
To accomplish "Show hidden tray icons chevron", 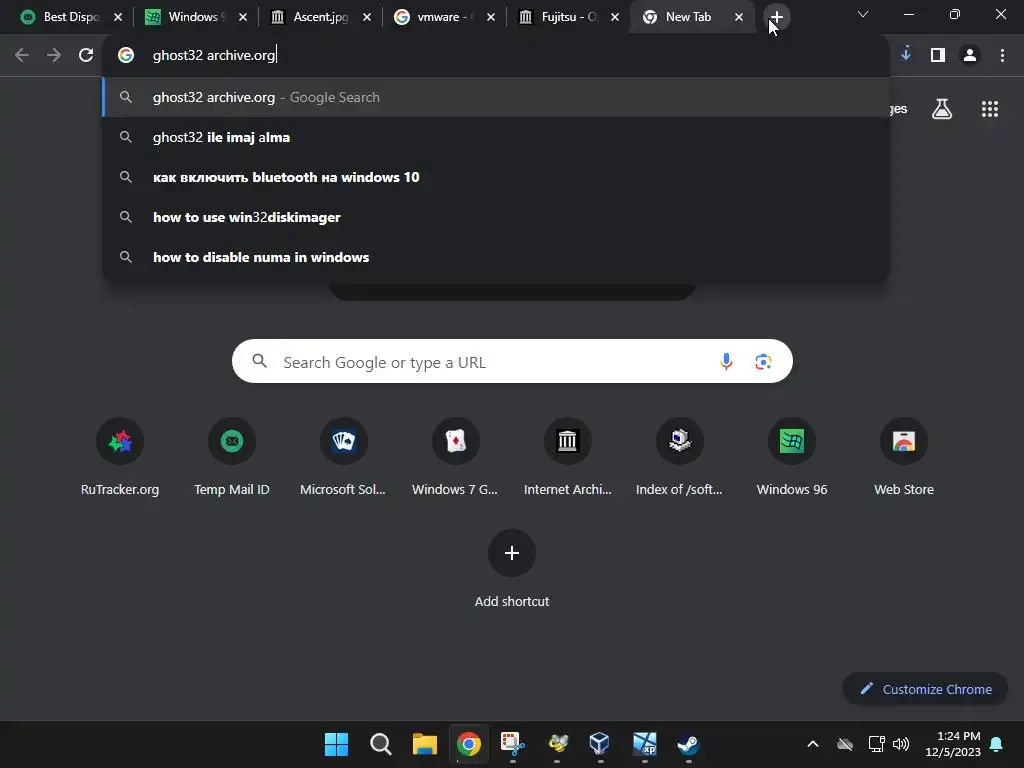I will pyautogui.click(x=813, y=744).
